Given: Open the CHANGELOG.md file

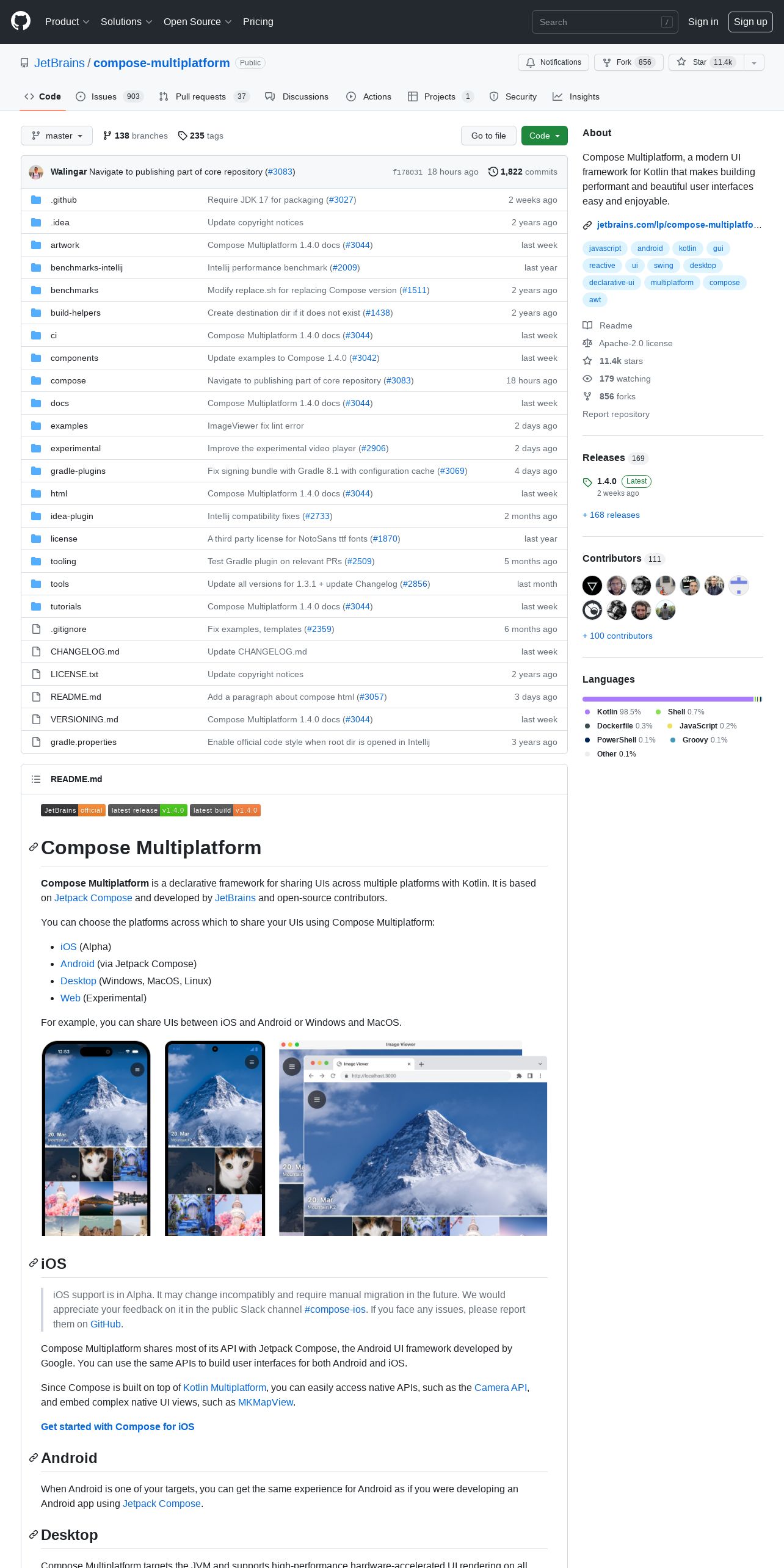Looking at the screenshot, I should point(85,652).
